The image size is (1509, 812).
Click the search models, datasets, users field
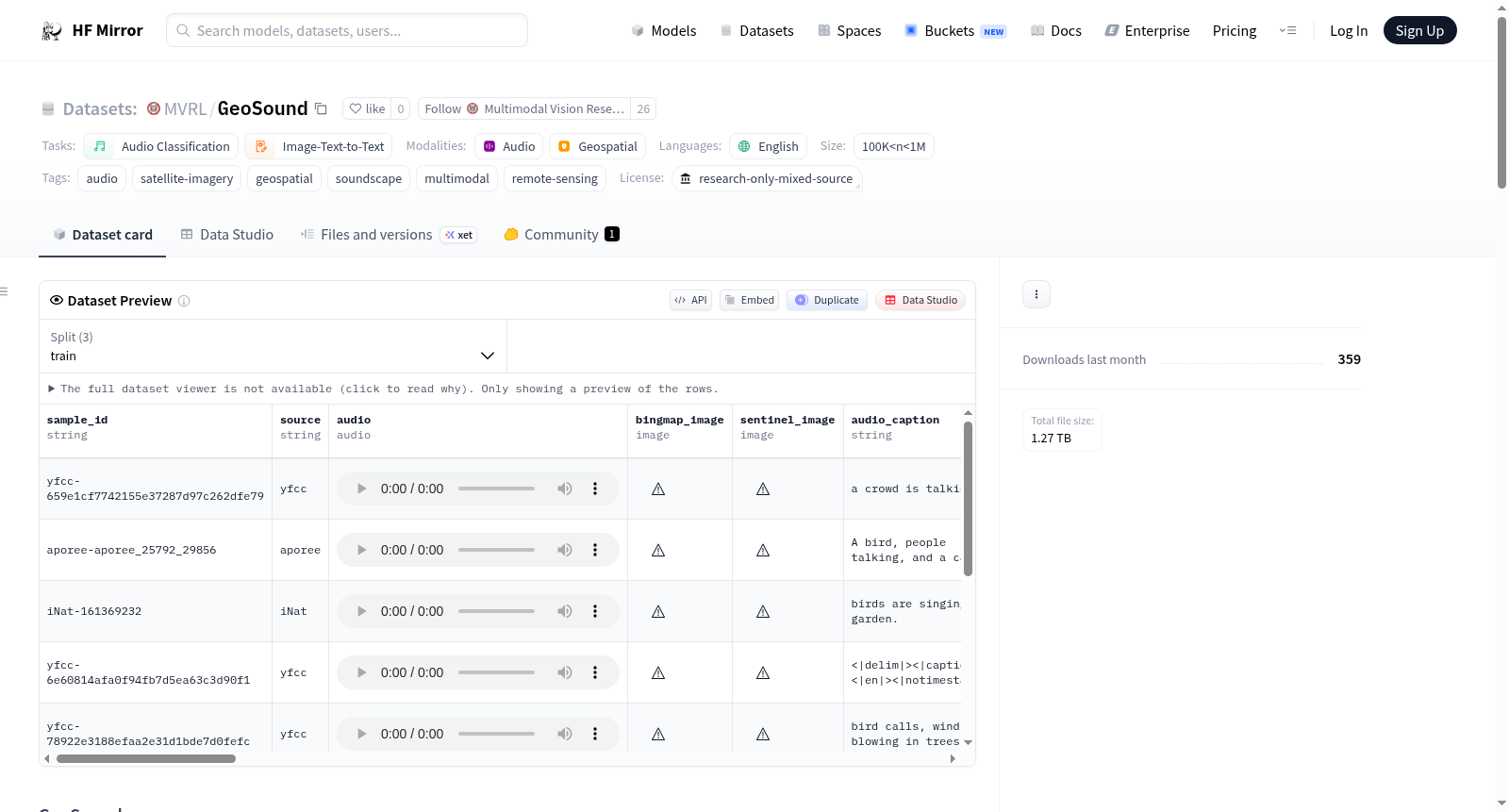(347, 30)
